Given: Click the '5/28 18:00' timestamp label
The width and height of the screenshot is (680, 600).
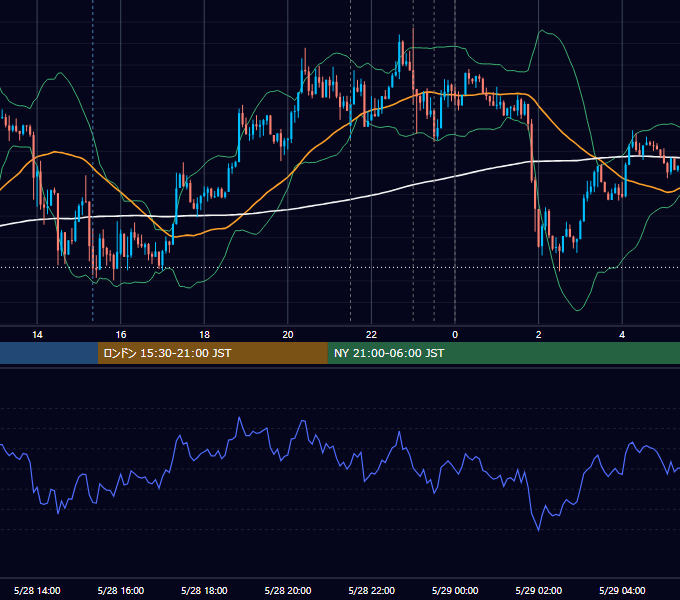Looking at the screenshot, I should click(x=204, y=590).
